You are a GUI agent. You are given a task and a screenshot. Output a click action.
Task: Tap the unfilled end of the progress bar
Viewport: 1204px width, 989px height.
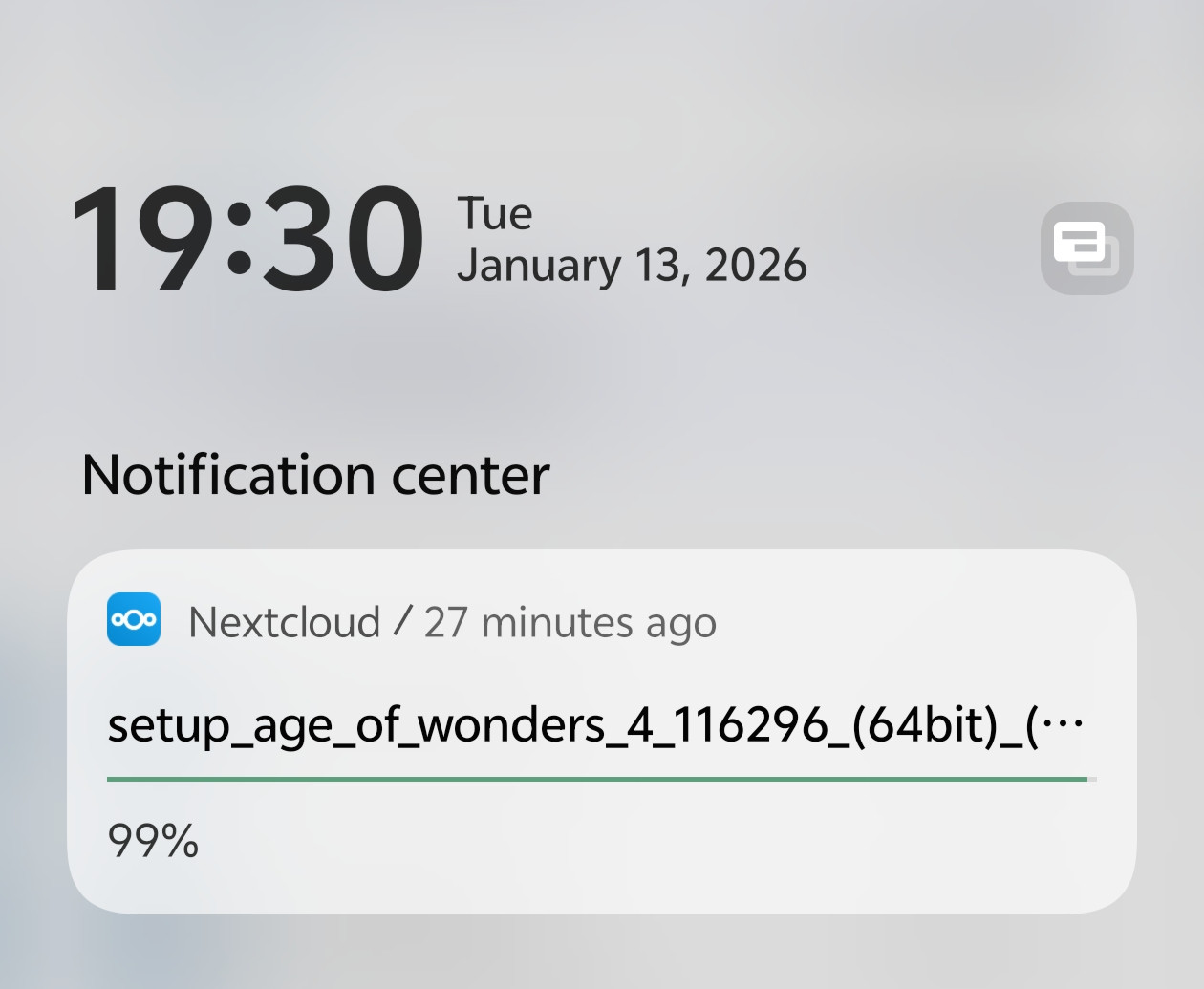tap(1093, 780)
